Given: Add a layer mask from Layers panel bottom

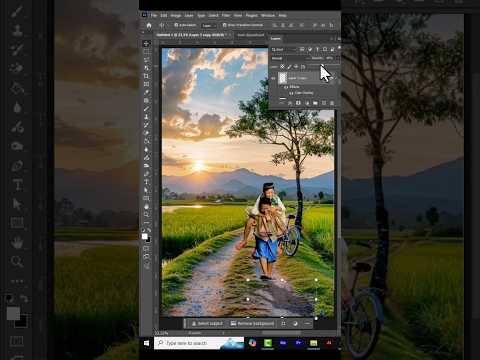Looking at the screenshot, I should click(x=298, y=103).
